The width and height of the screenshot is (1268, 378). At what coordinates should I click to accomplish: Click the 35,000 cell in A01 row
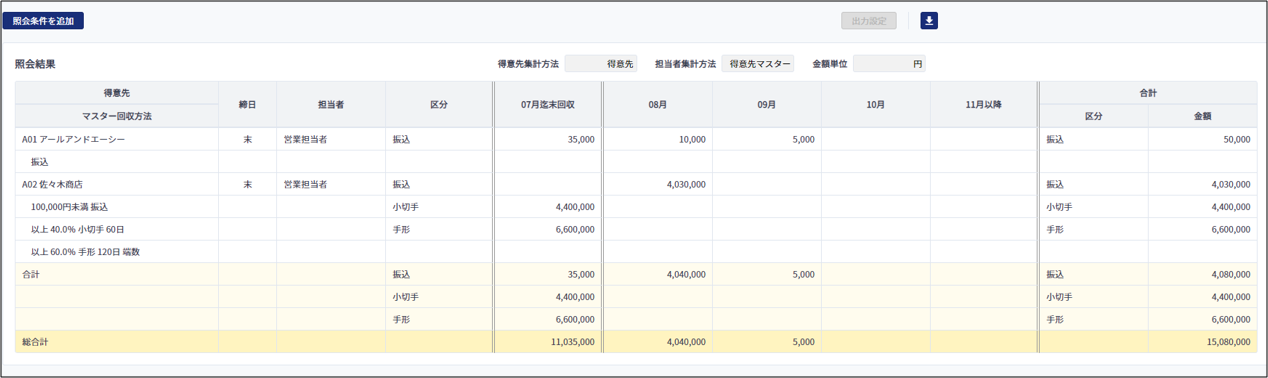click(x=548, y=139)
